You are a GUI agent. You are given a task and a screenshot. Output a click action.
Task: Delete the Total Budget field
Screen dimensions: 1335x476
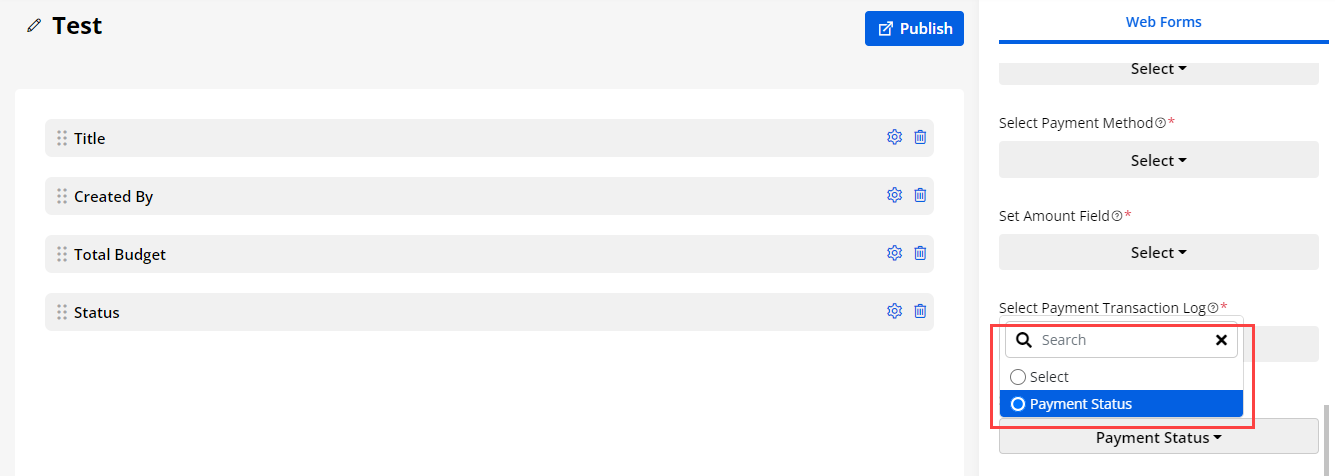point(920,254)
